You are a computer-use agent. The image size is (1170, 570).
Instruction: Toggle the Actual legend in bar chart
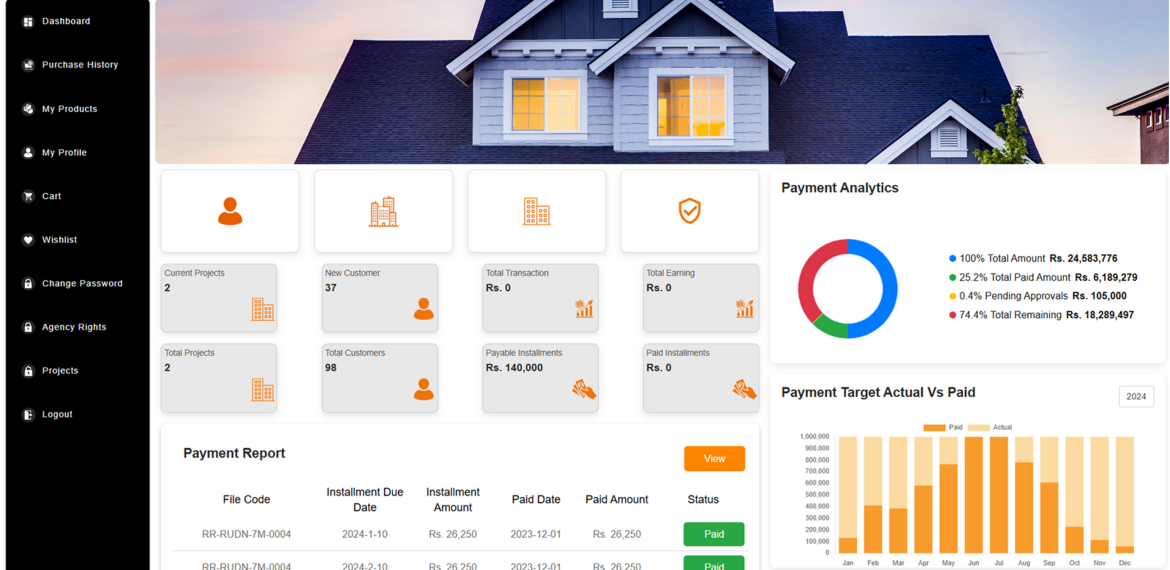click(x=990, y=428)
